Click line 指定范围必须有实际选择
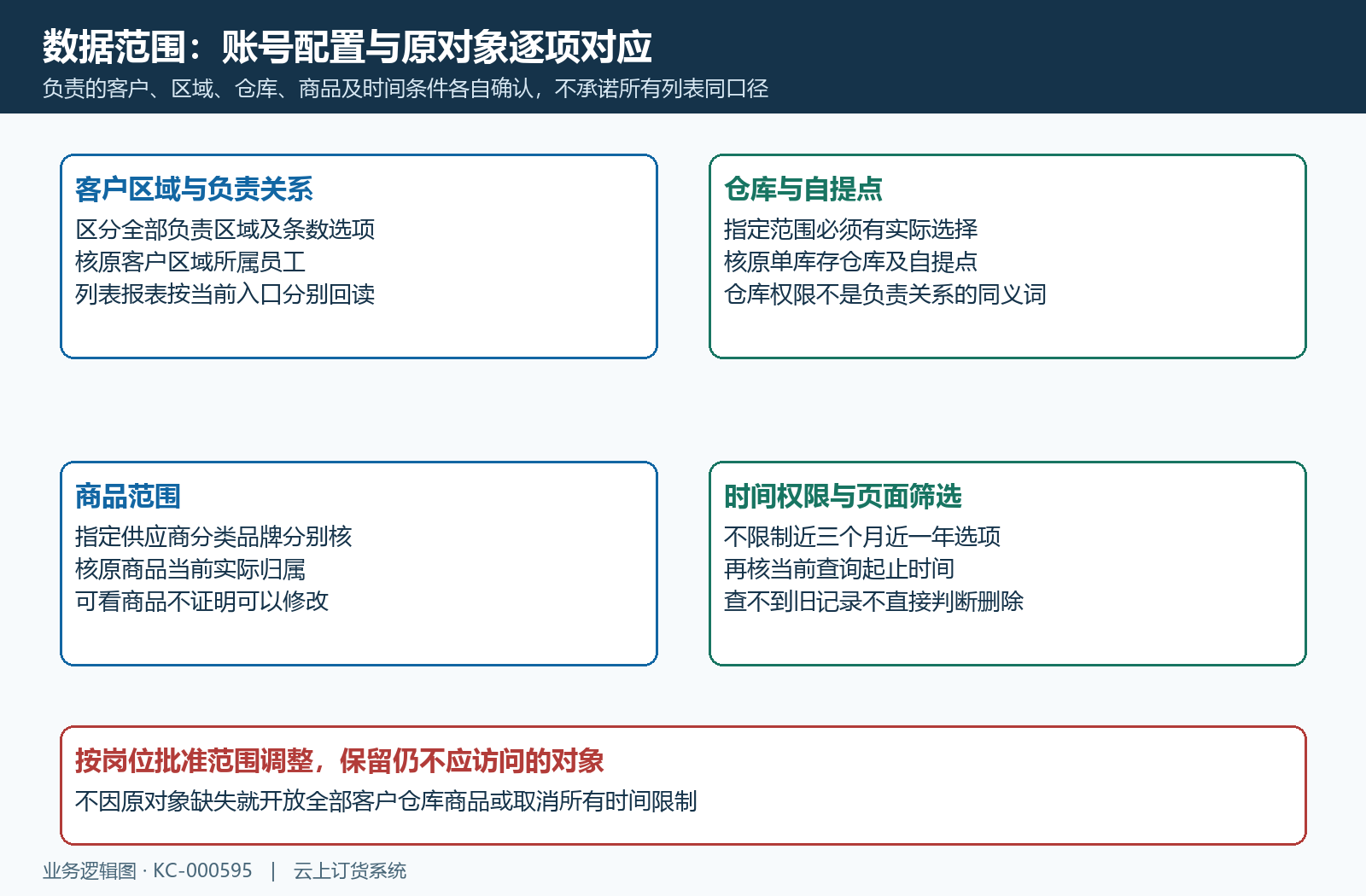Viewport: 1366px width, 896px height. tap(851, 230)
